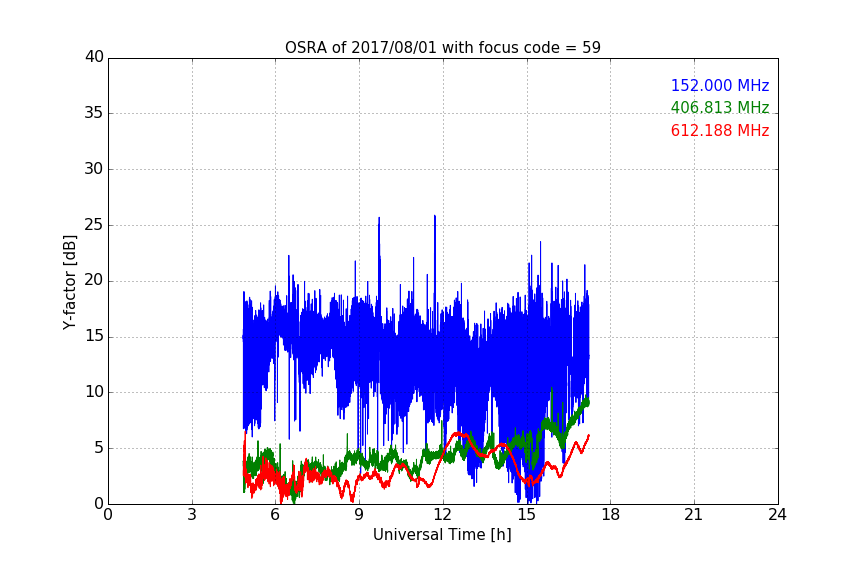Click the x-axis tick value 18
864x576 pixels.
[611, 515]
